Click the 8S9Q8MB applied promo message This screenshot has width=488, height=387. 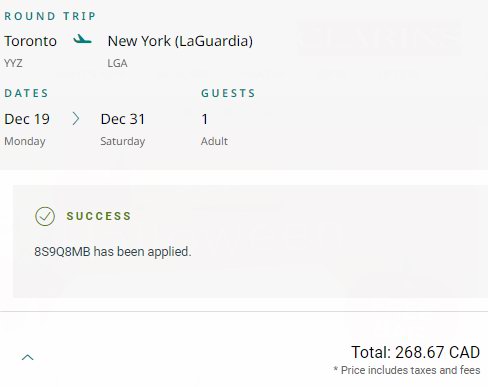113,251
